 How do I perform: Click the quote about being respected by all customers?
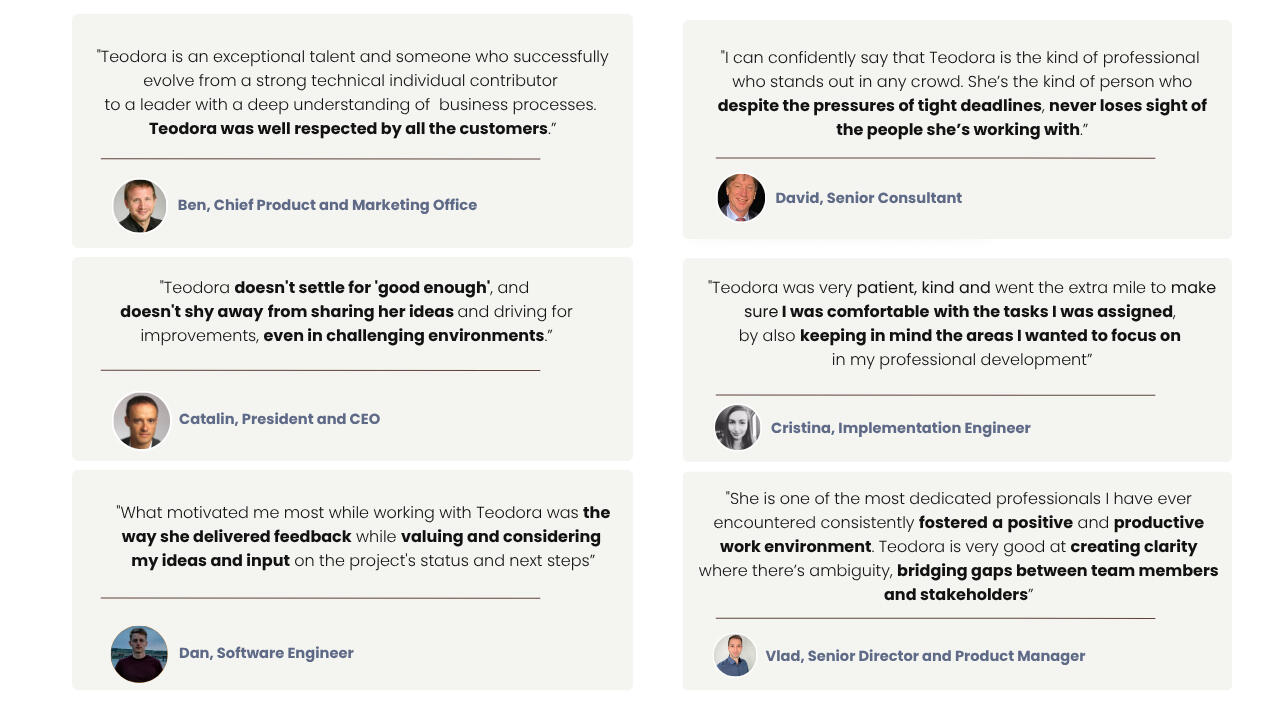352,93
